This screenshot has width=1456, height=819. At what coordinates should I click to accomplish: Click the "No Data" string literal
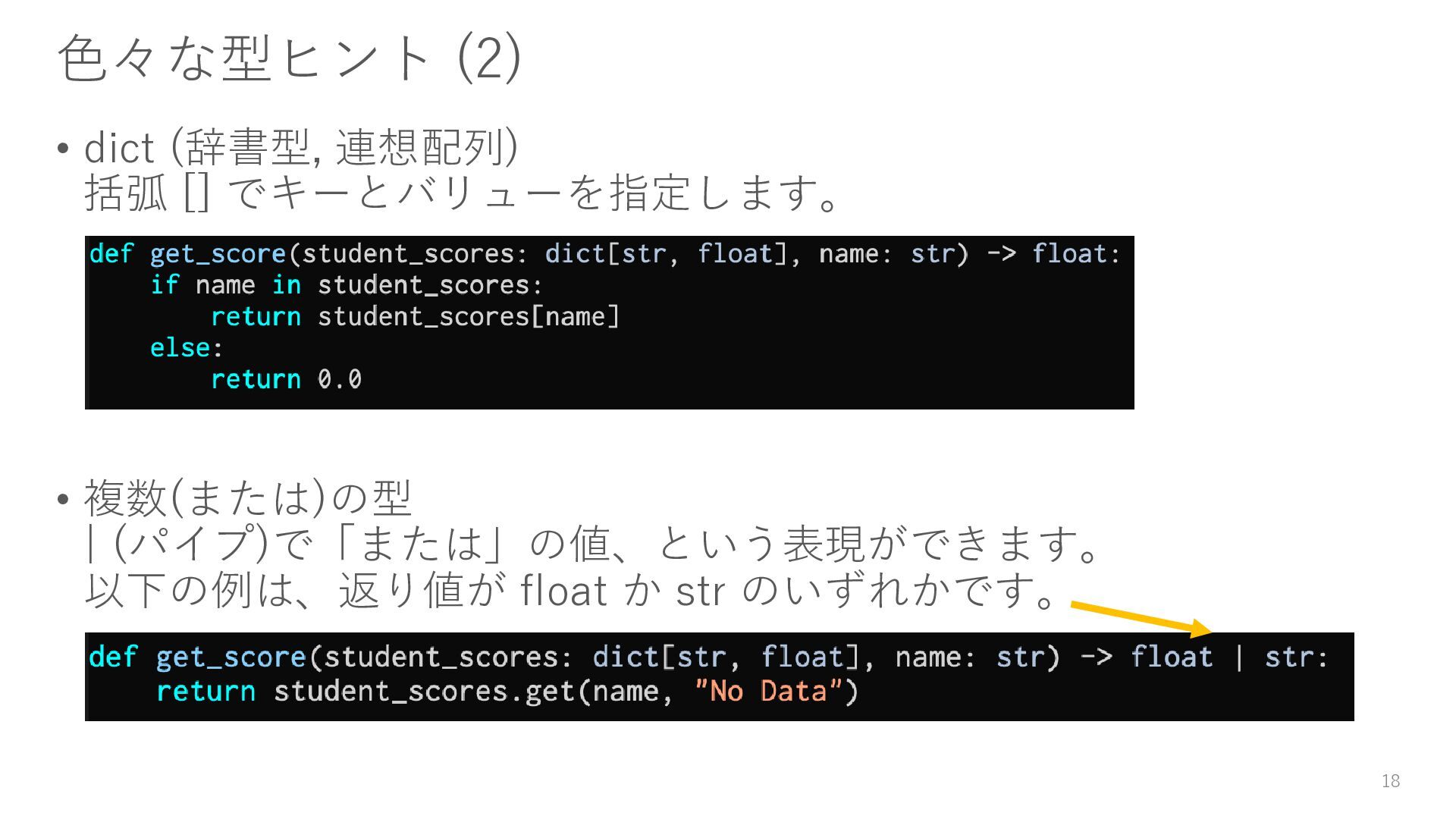click(769, 691)
